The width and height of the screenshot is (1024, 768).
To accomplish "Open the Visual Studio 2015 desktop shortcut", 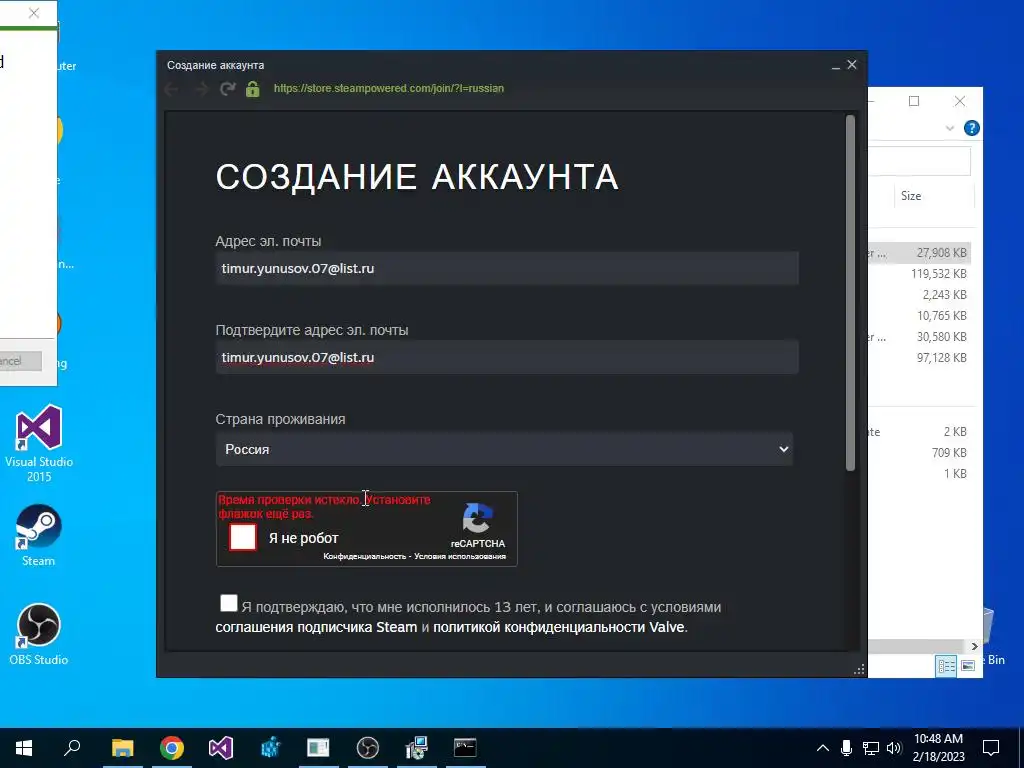I will click(39, 443).
